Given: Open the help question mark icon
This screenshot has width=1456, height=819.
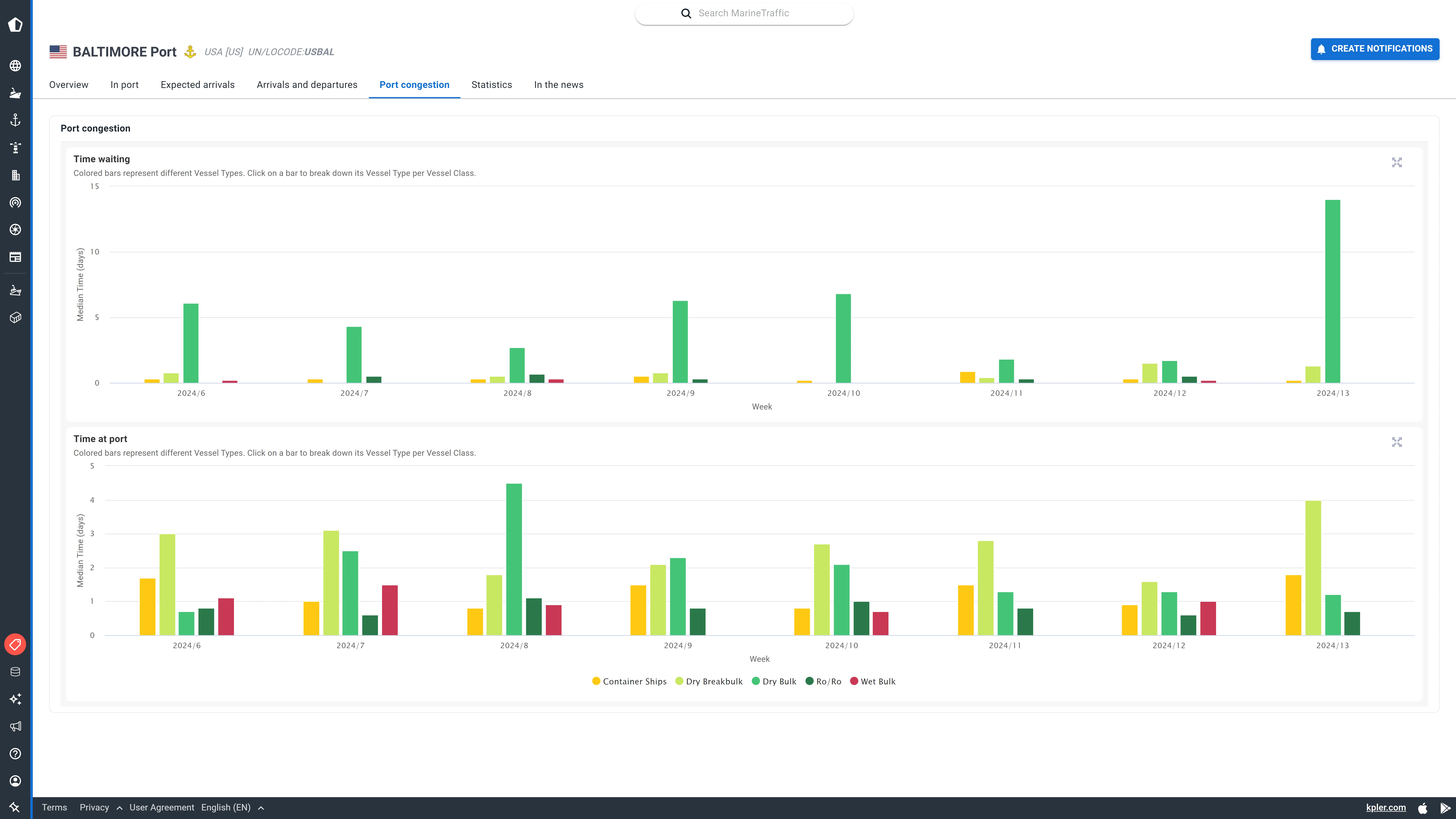Looking at the screenshot, I should [15, 753].
